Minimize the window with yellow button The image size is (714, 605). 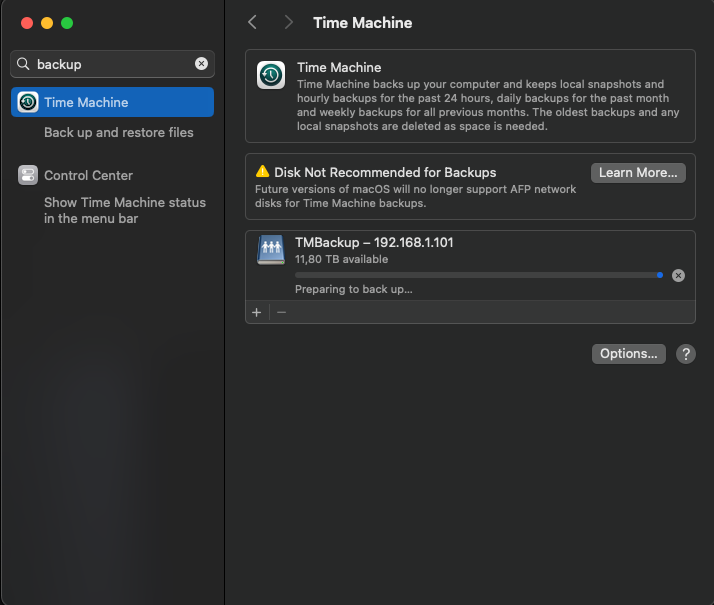tap(47, 23)
